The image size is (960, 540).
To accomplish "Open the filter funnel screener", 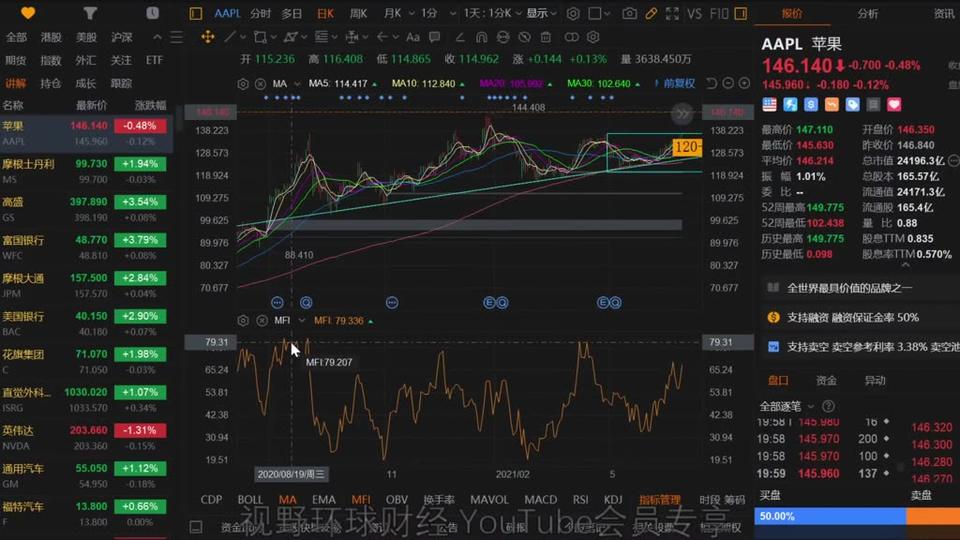I will point(90,13).
